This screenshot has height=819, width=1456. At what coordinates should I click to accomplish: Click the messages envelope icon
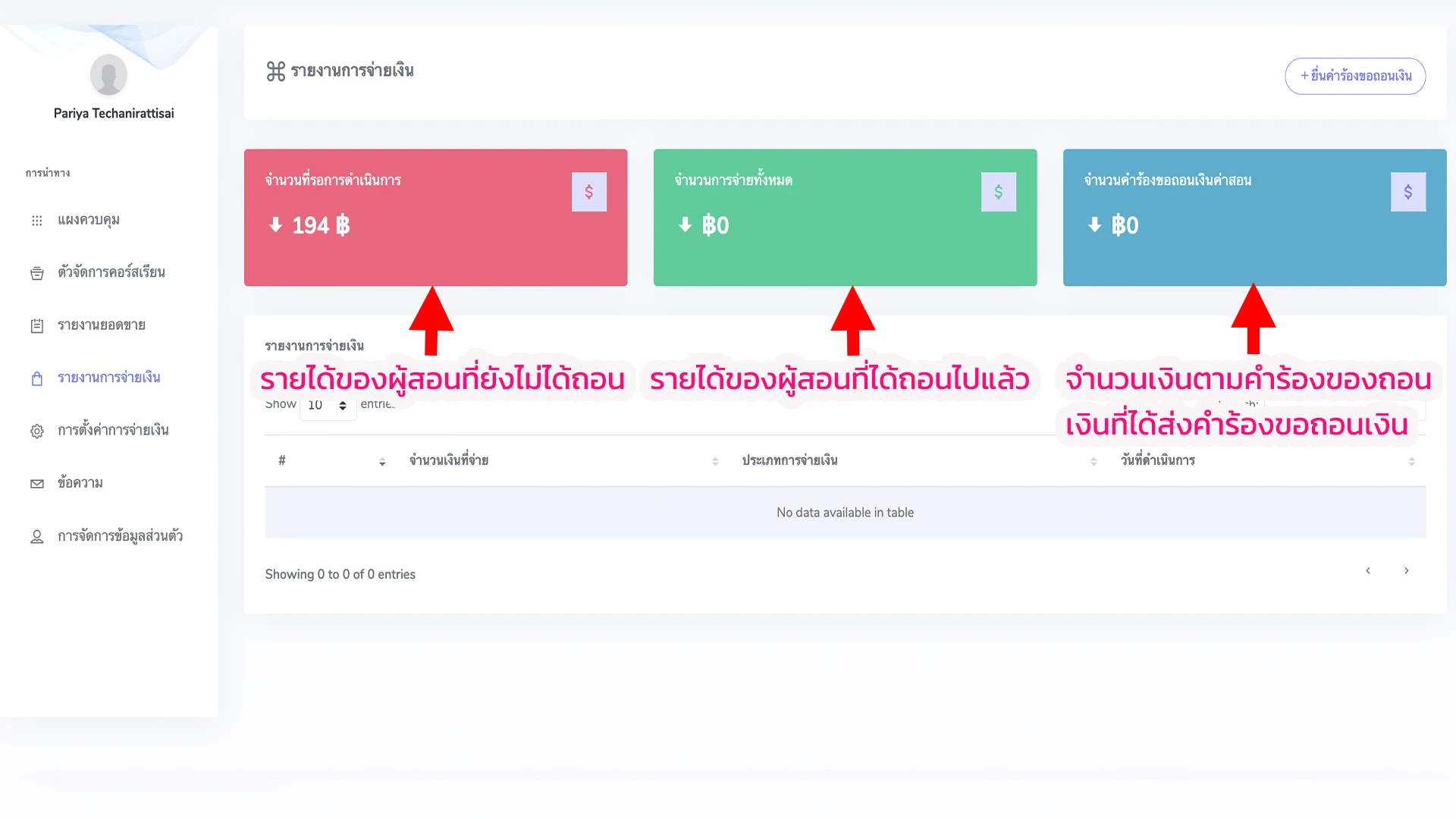tap(36, 484)
